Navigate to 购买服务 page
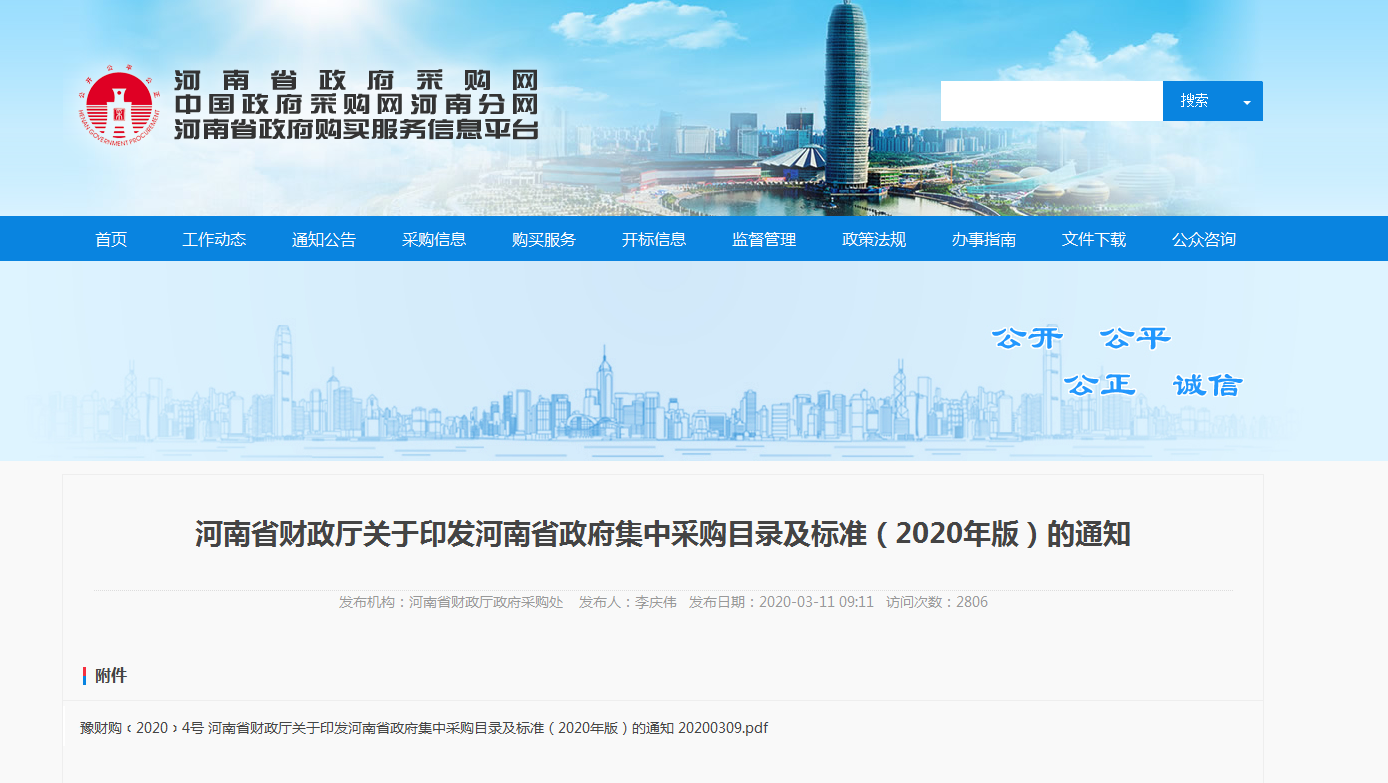This screenshot has height=783, width=1388. point(544,240)
